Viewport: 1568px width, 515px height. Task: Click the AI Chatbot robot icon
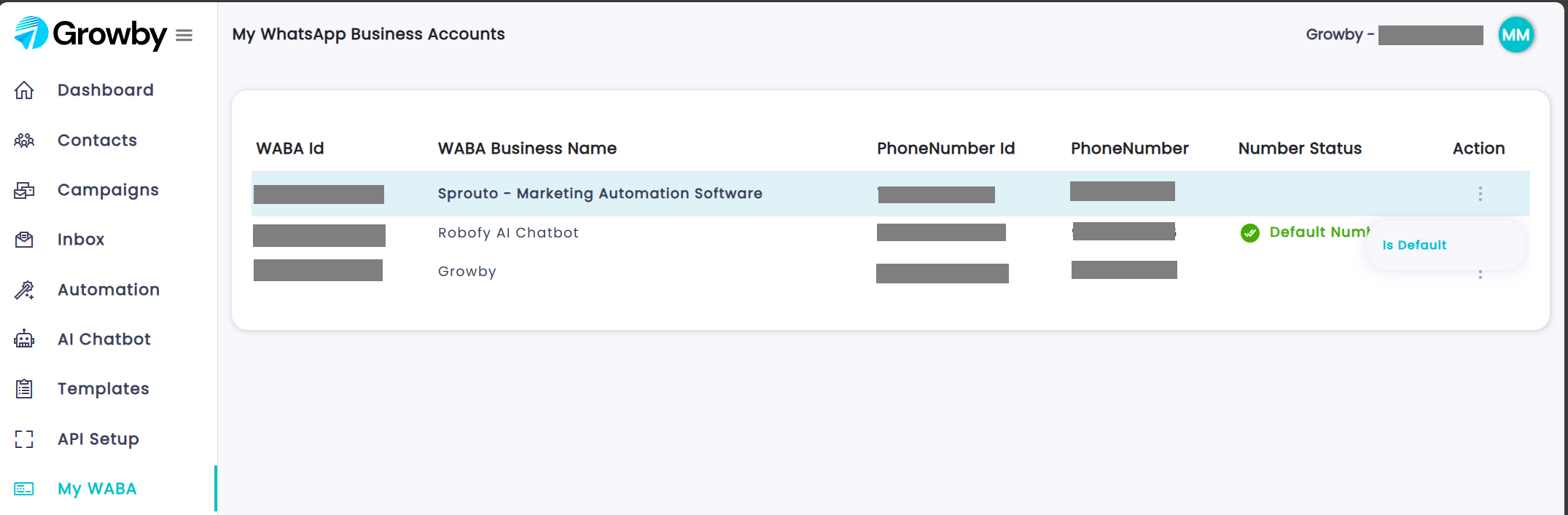click(x=24, y=339)
